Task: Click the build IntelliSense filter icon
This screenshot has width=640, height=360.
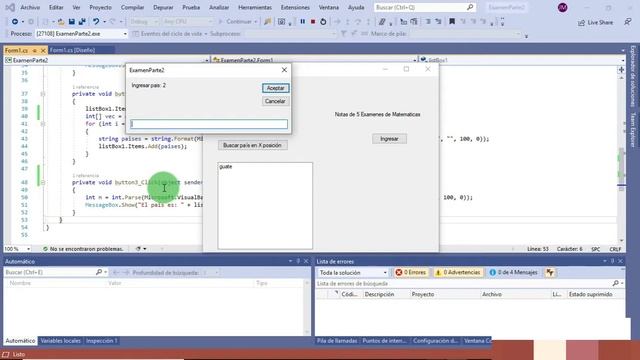Action: tap(550, 272)
